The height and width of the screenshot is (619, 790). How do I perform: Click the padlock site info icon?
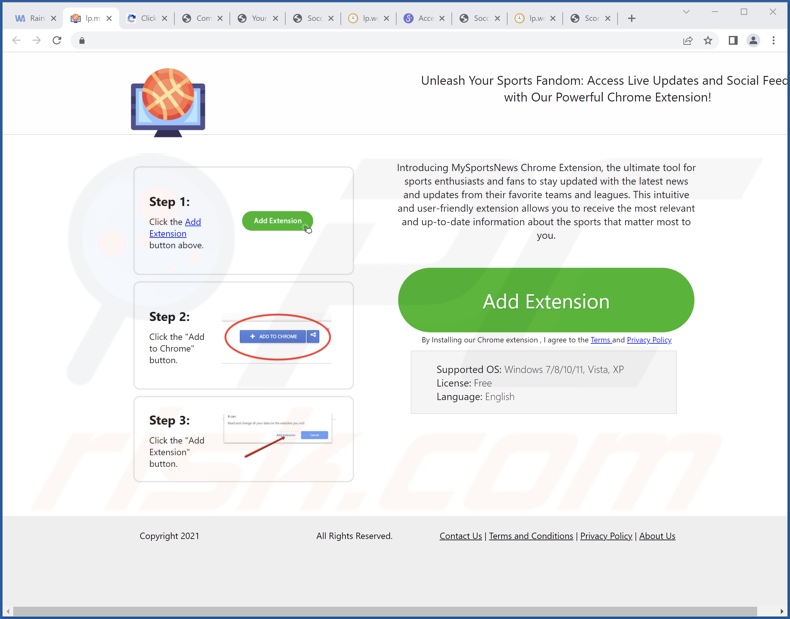click(82, 41)
